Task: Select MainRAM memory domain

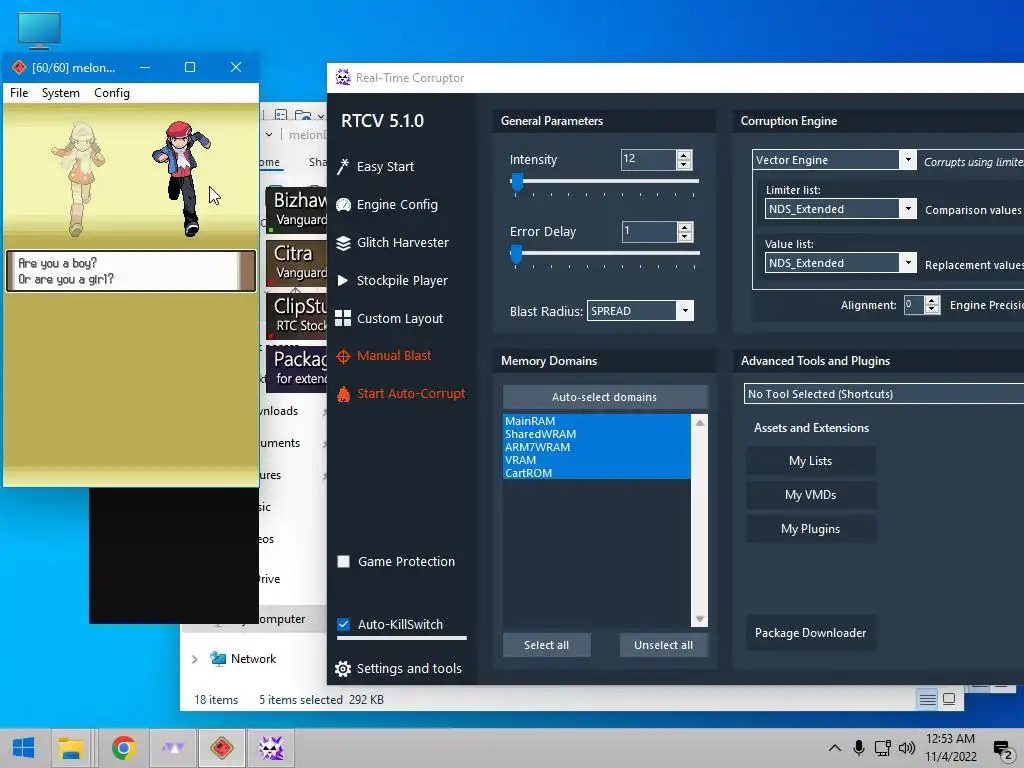Action: point(596,421)
